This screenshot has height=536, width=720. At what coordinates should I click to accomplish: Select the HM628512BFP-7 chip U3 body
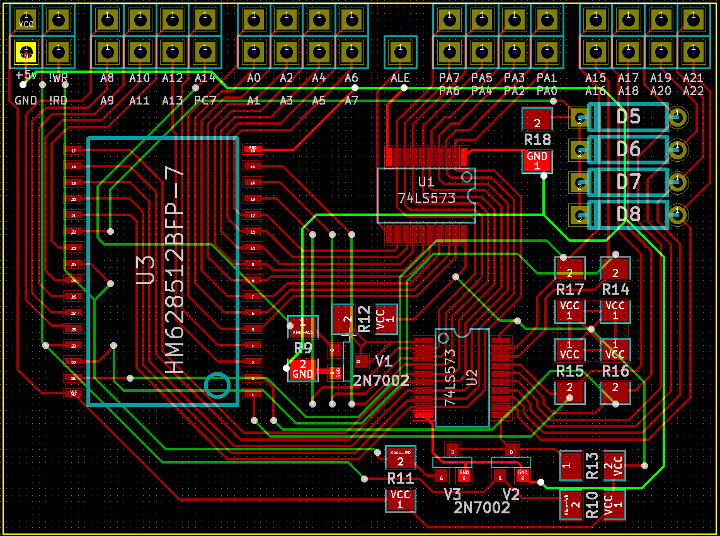tap(160, 271)
